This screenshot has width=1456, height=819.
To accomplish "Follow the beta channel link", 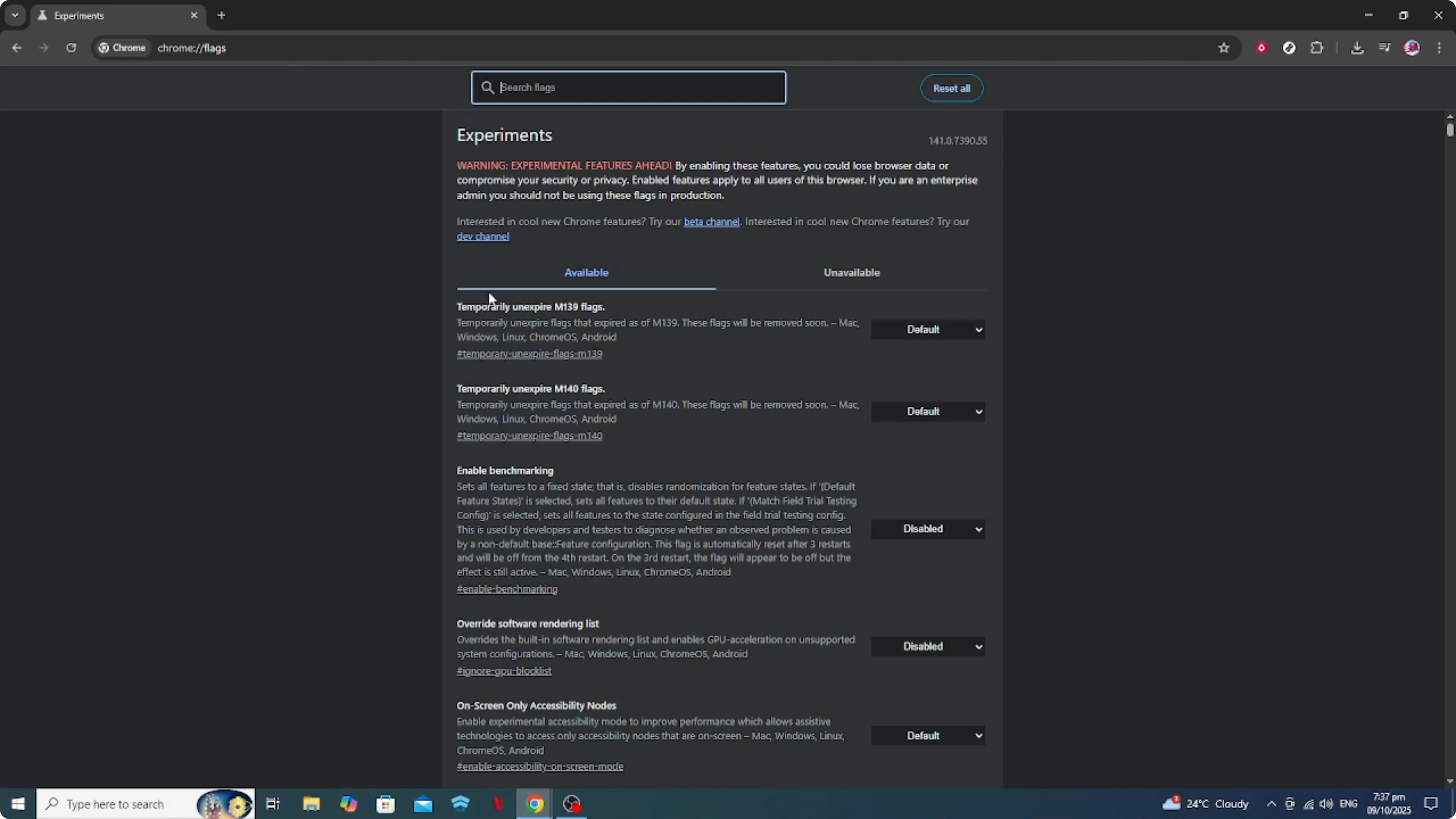I will tap(711, 221).
